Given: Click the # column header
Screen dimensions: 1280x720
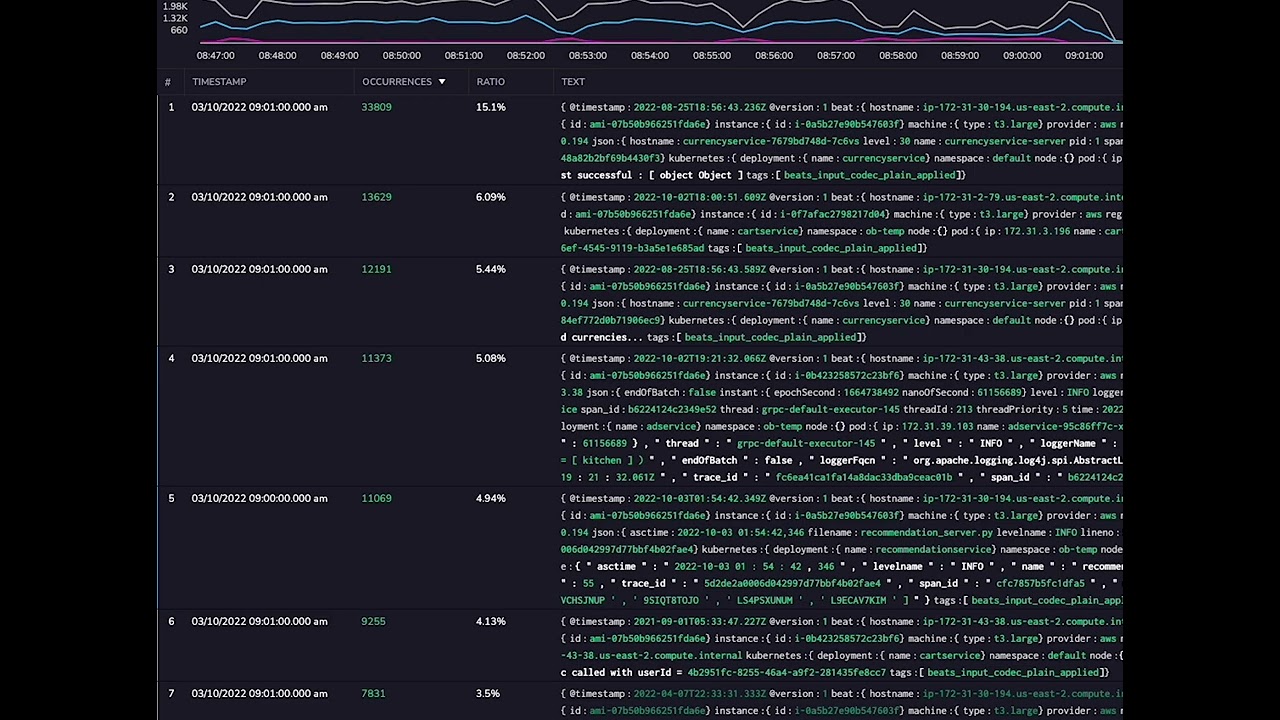Looking at the screenshot, I should click(x=168, y=82).
